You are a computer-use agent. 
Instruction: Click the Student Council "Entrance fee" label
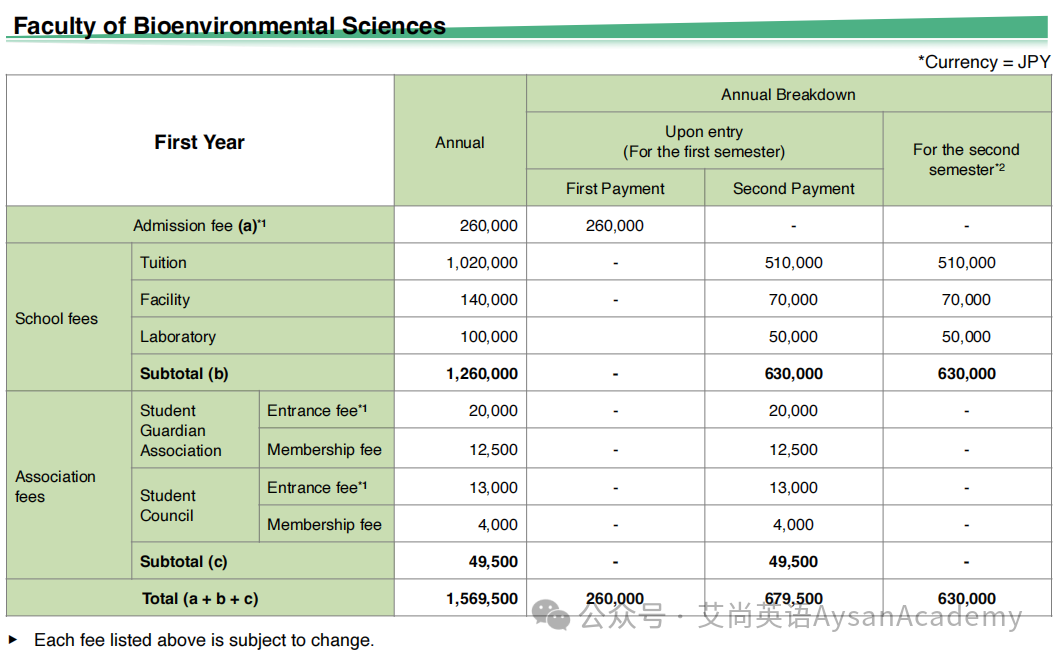point(317,488)
